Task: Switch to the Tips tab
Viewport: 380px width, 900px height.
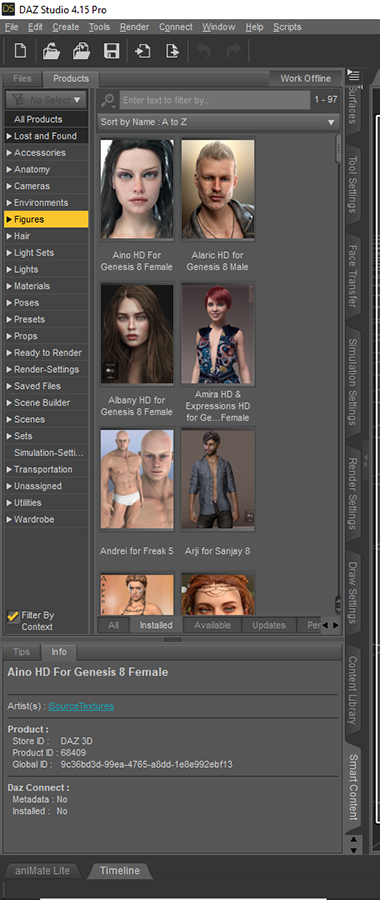Action: (x=21, y=652)
